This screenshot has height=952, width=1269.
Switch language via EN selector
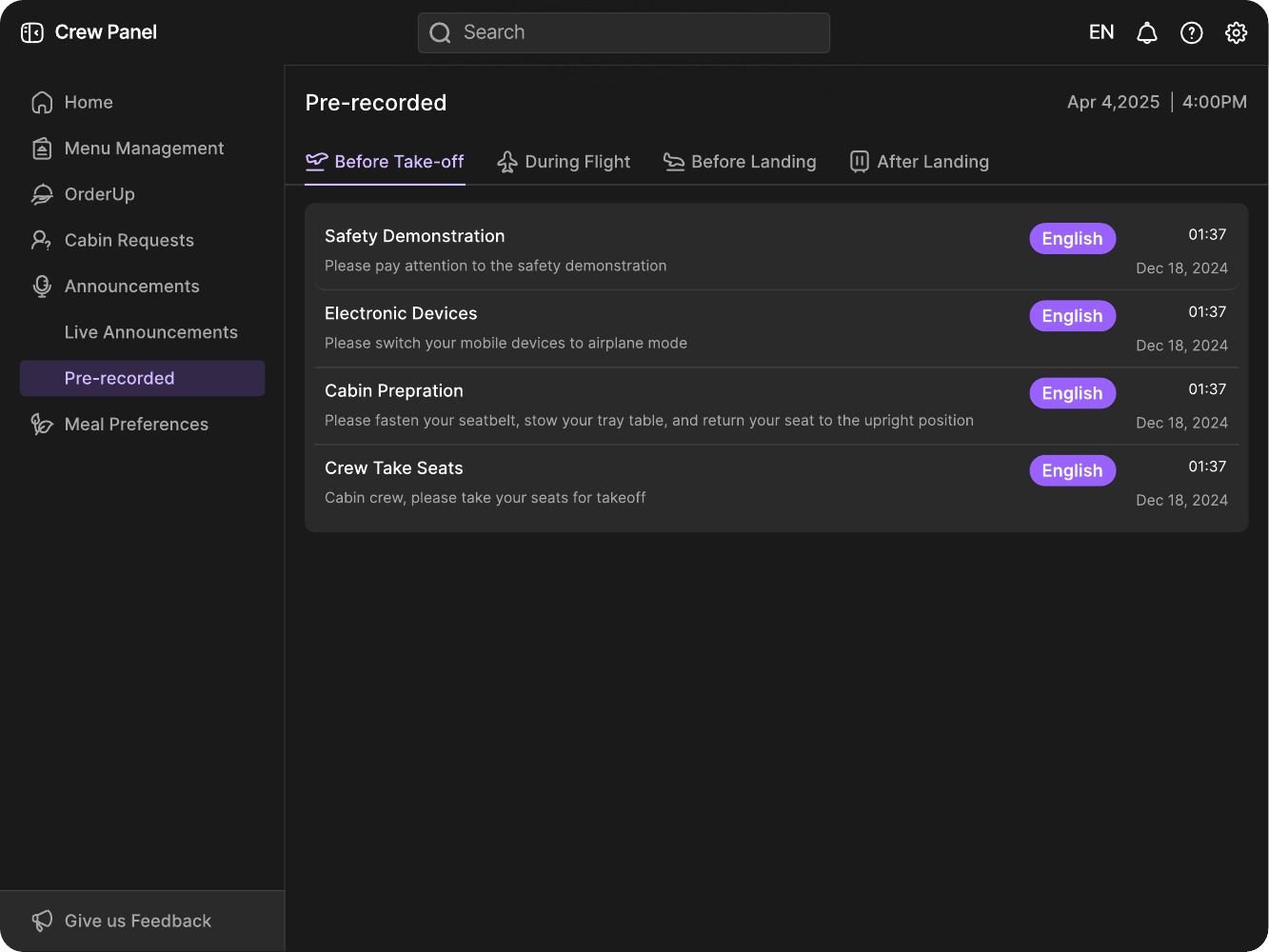(1101, 32)
